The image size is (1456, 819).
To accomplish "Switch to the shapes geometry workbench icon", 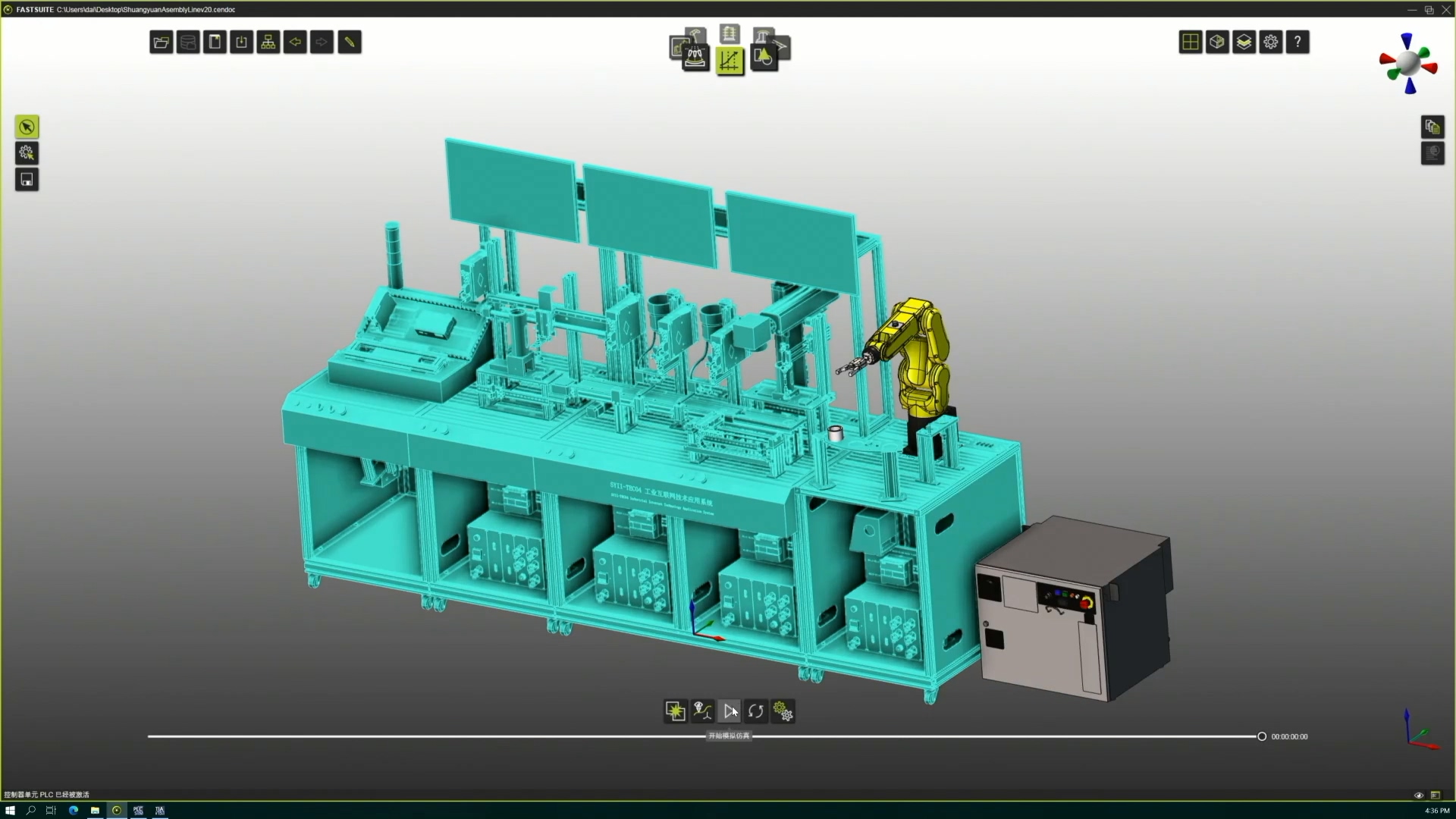I will (x=764, y=58).
